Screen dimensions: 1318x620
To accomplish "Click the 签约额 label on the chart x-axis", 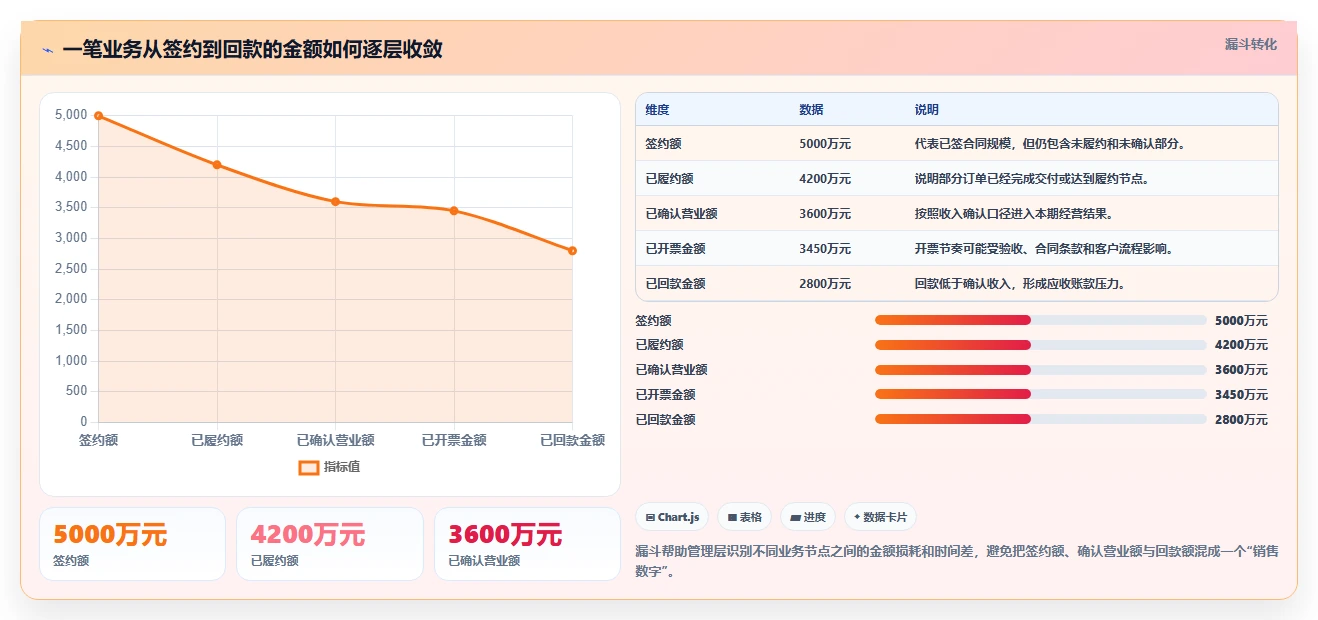I will coord(98,440).
